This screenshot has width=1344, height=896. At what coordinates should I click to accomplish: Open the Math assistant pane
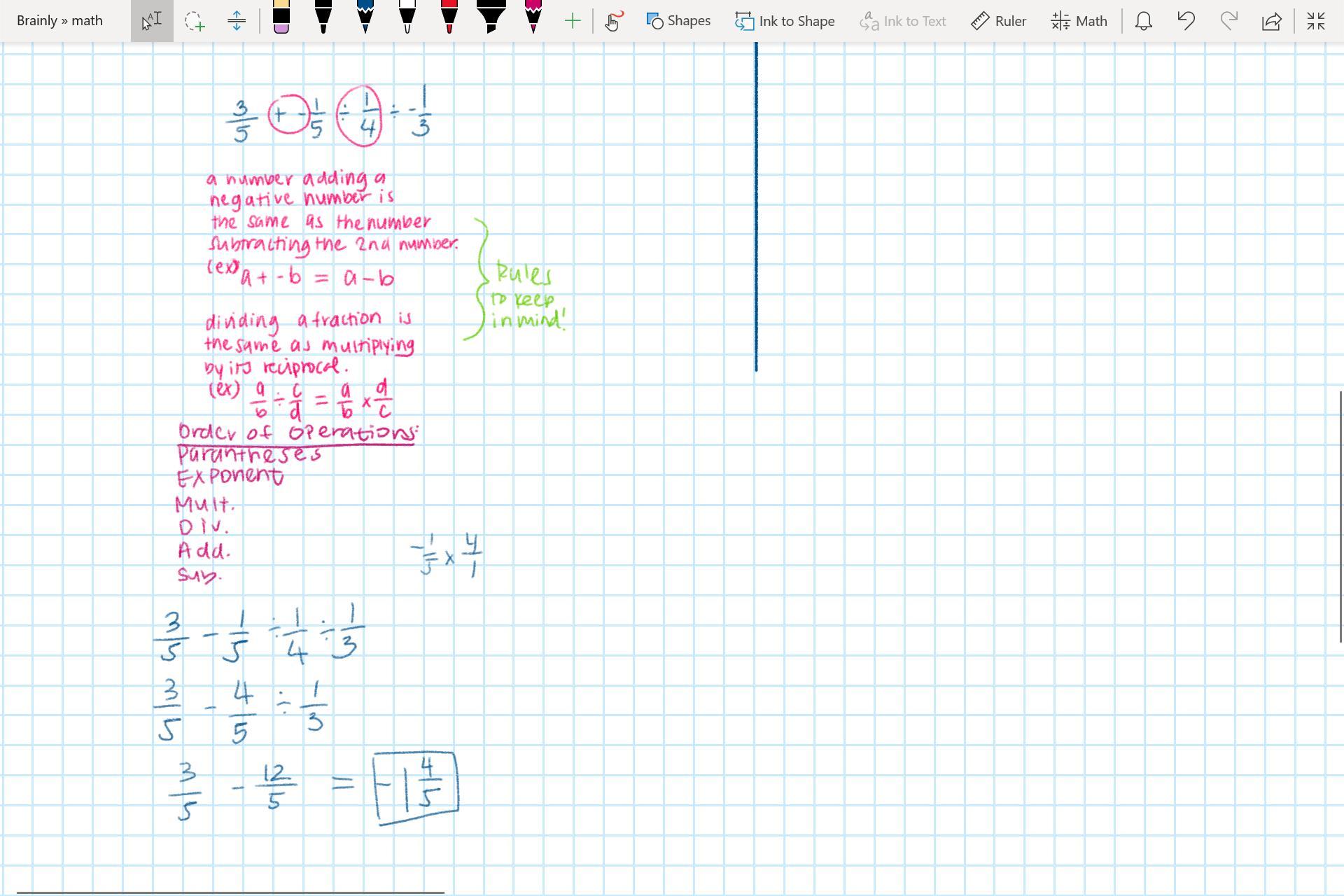coord(1079,21)
